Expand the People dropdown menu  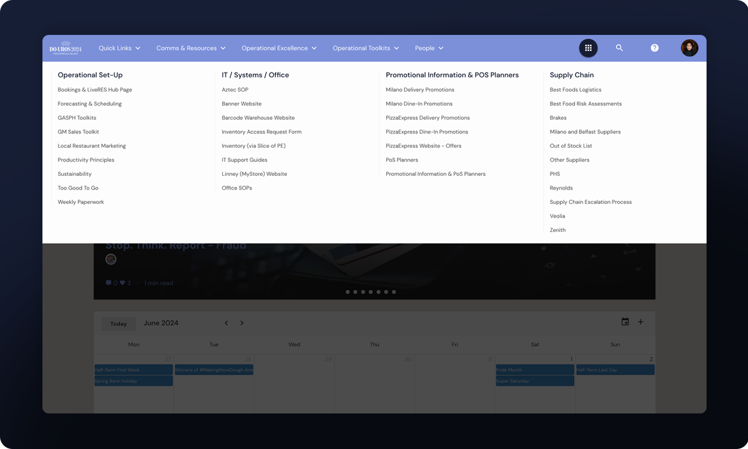coord(429,48)
